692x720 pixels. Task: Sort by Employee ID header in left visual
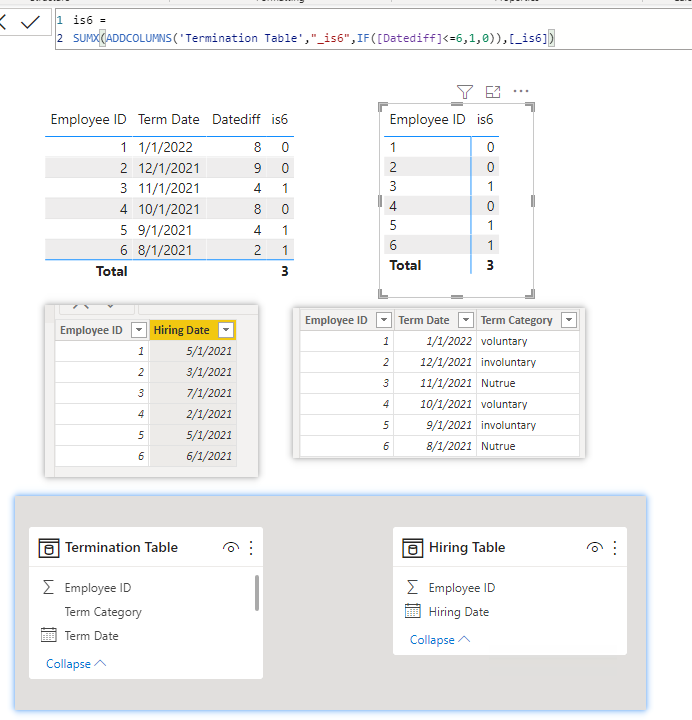[x=88, y=119]
